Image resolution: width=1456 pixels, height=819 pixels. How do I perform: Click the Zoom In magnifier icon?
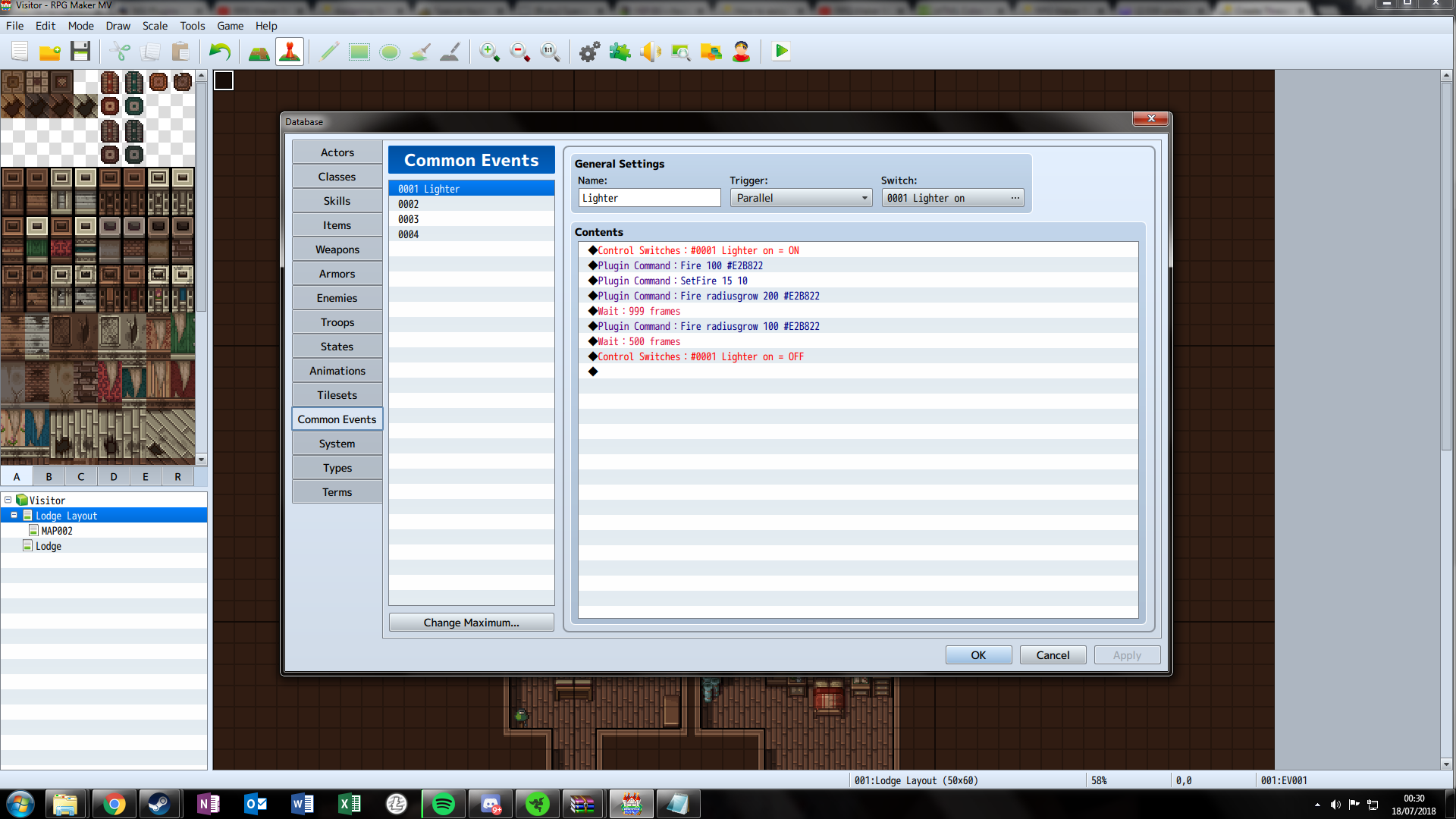click(x=490, y=52)
